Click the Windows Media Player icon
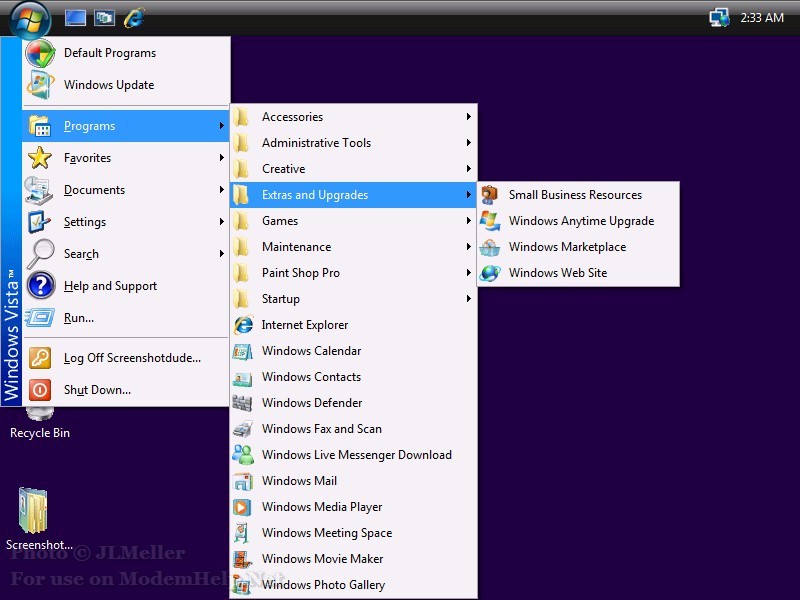This screenshot has height=600, width=800. click(242, 507)
